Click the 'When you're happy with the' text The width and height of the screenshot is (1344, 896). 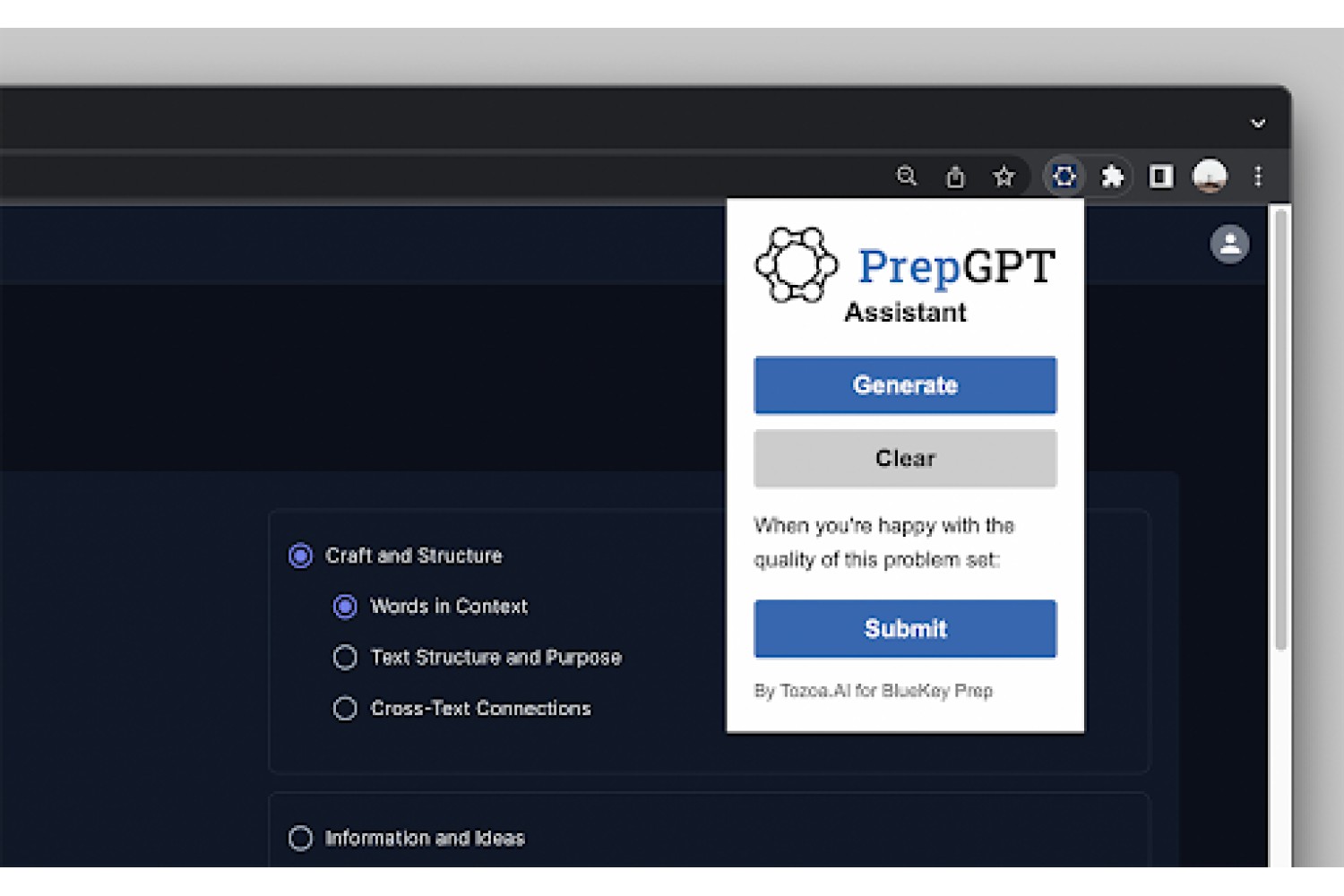coord(883,526)
